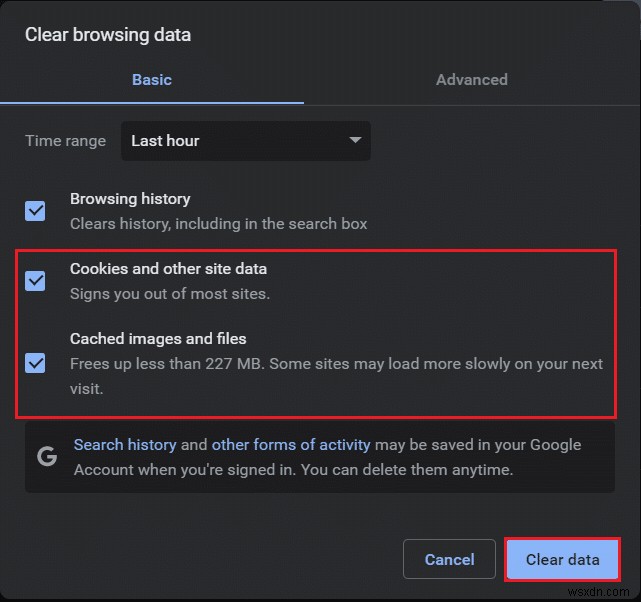Select the Cookies and other site data label
Viewport: 641px width, 602px height.
(x=168, y=269)
